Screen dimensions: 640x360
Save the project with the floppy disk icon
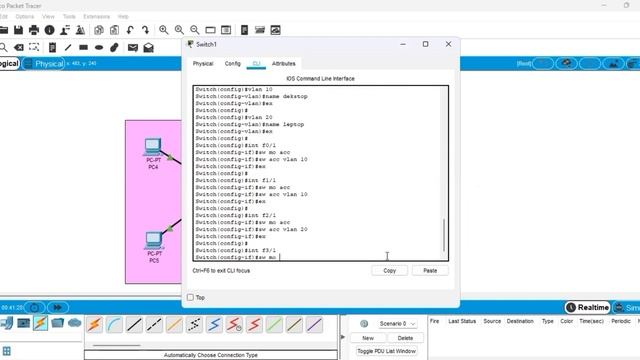coord(18,30)
